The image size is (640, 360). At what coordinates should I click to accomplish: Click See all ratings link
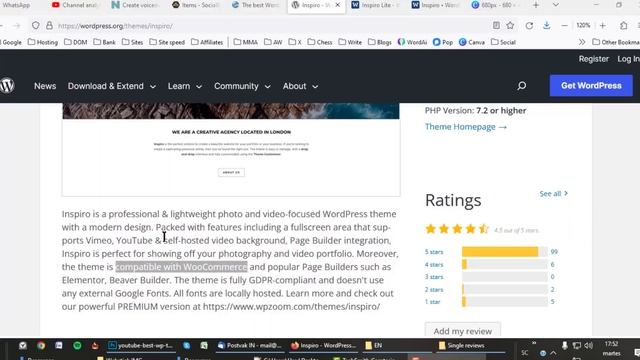pos(553,193)
